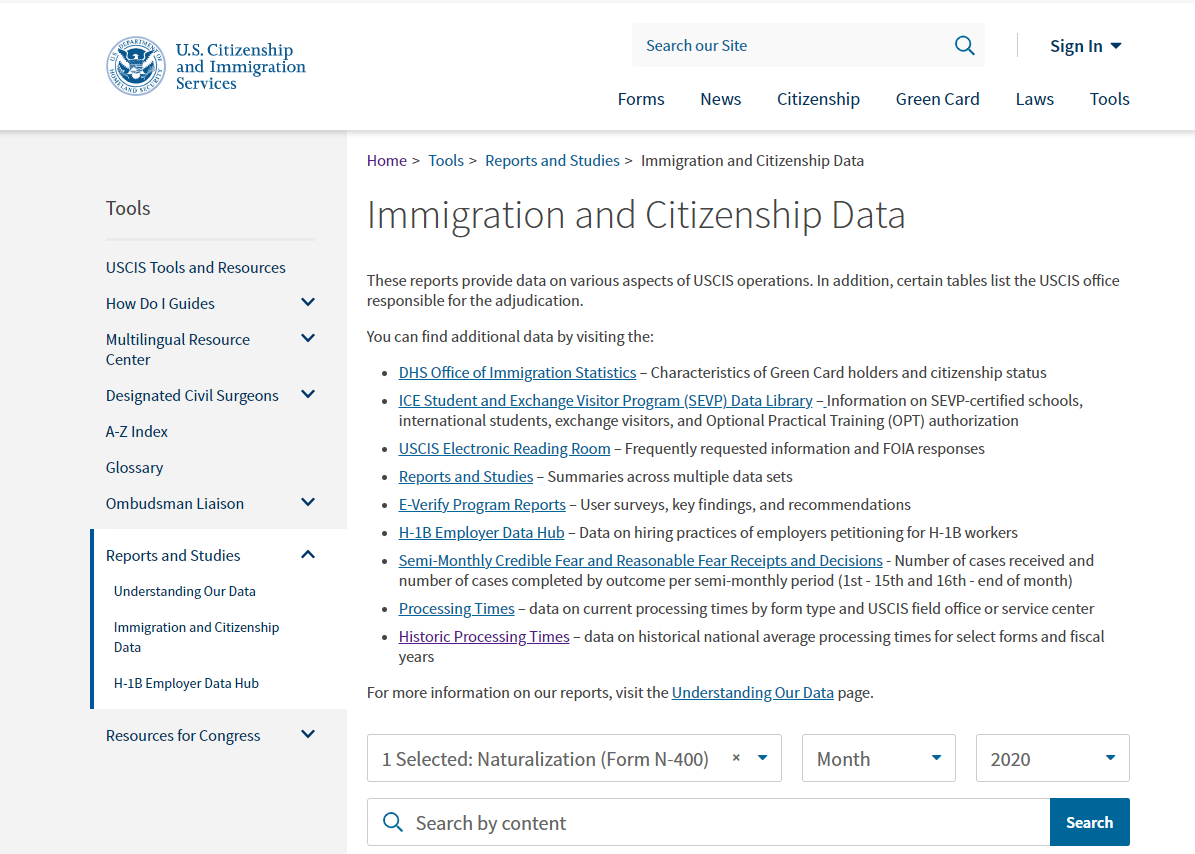Select How Do I Guides sidebar item
This screenshot has width=1195, height=854.
click(160, 303)
